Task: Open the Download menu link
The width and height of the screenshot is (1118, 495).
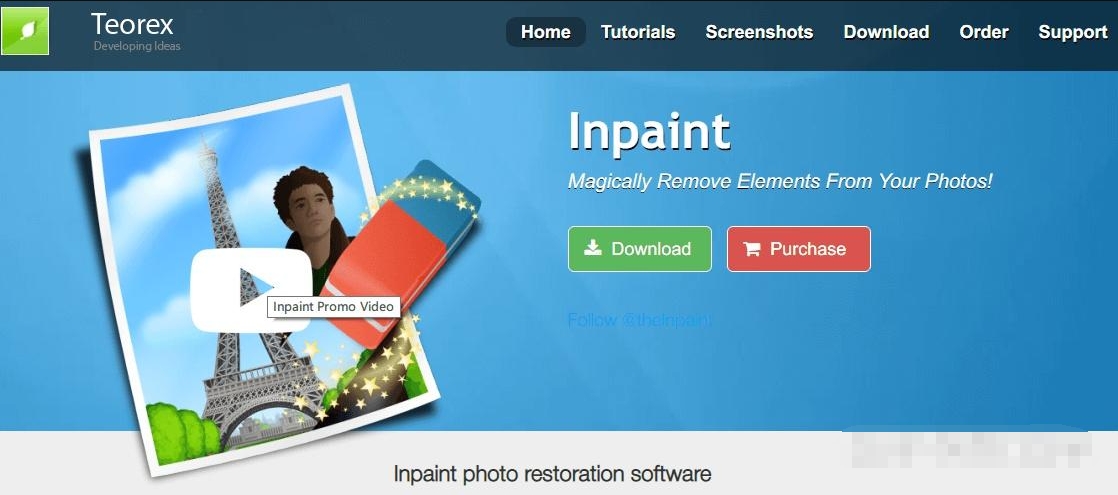Action: tap(886, 32)
